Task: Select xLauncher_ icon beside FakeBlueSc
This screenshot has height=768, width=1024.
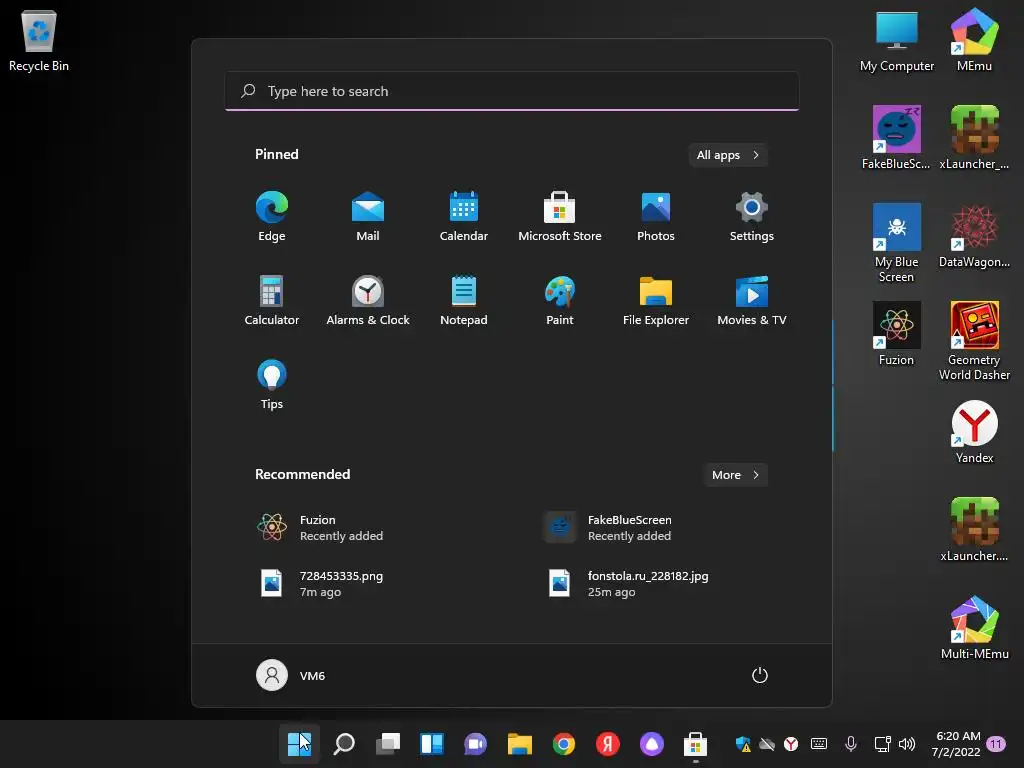Action: (x=974, y=138)
